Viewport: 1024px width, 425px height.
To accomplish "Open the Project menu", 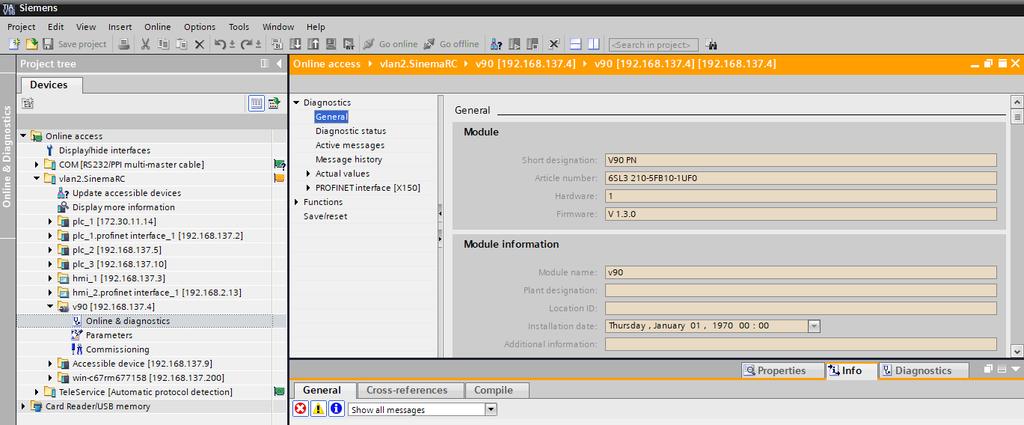I will click(x=21, y=27).
